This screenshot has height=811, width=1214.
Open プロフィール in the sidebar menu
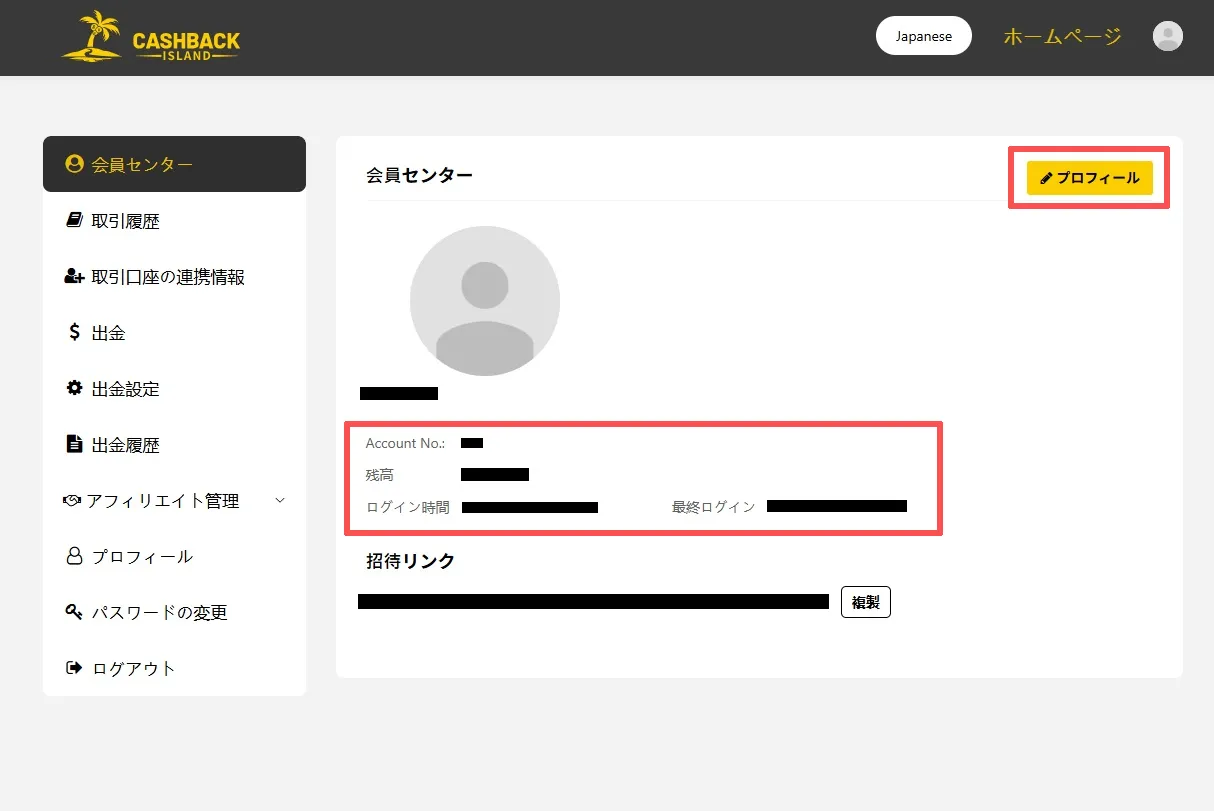(x=141, y=557)
